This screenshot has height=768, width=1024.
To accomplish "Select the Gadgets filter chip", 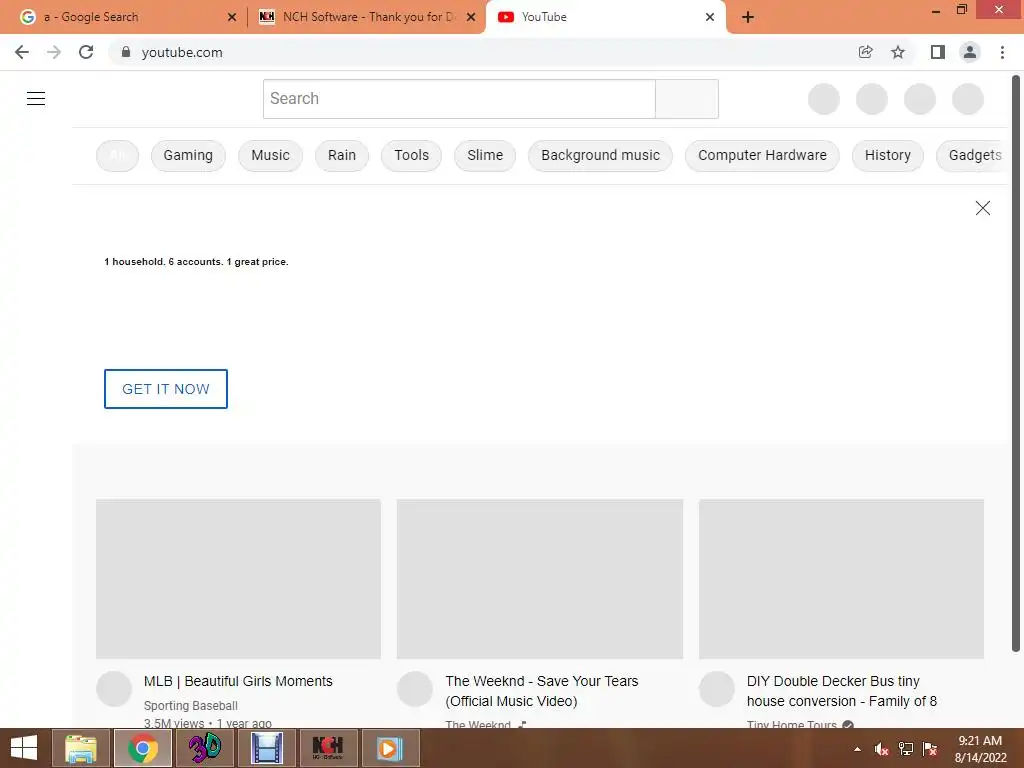I will (973, 155).
